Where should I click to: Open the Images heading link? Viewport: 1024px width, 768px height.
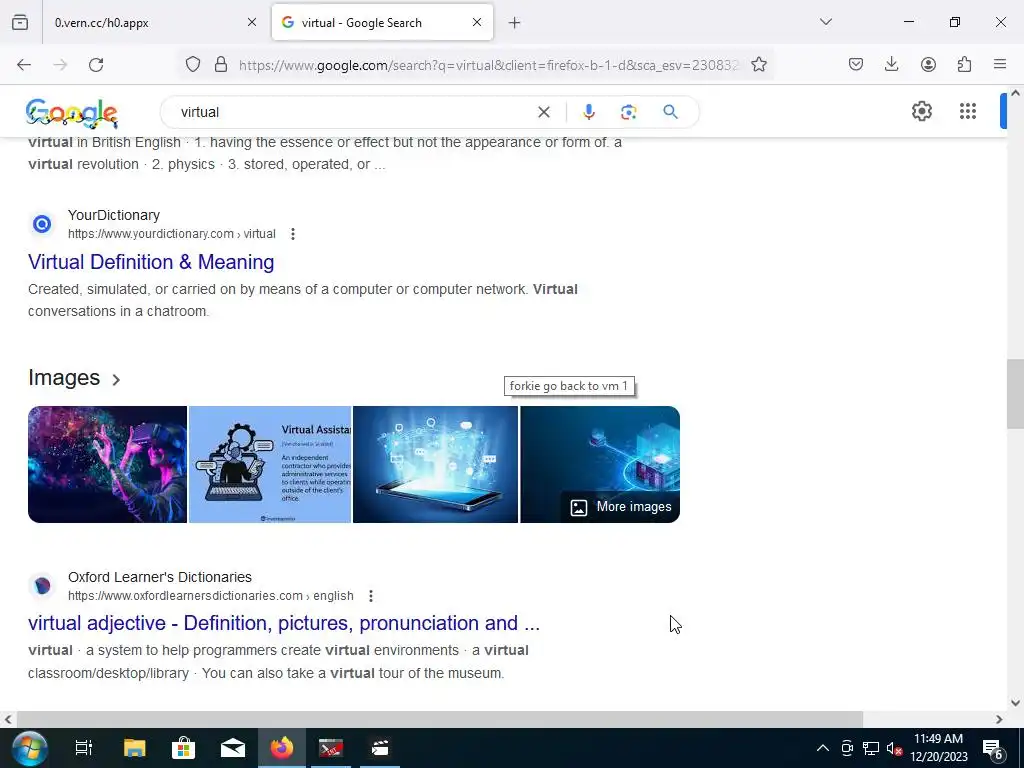[x=64, y=377]
